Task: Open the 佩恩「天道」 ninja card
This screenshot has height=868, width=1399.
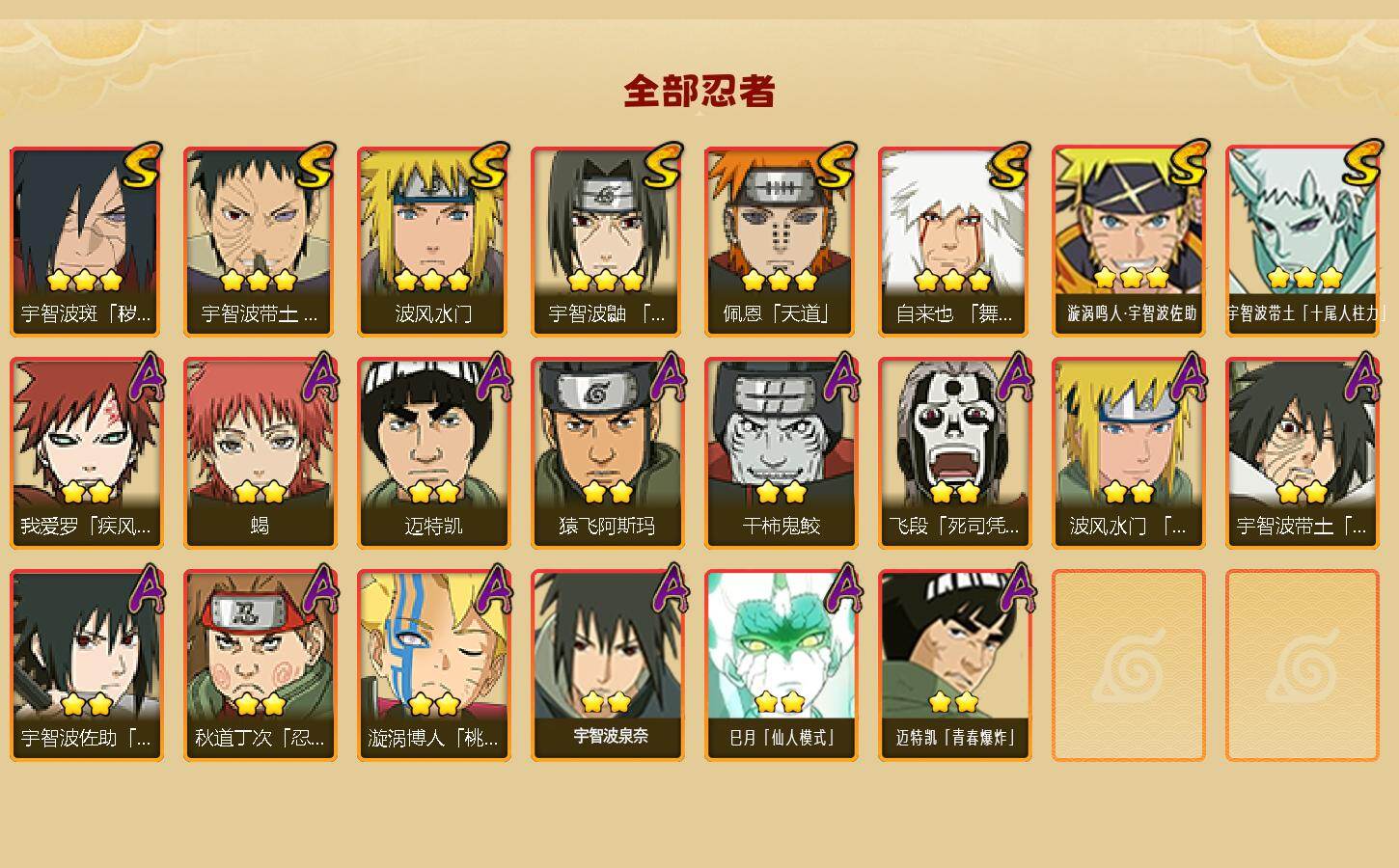Action: 781,241
